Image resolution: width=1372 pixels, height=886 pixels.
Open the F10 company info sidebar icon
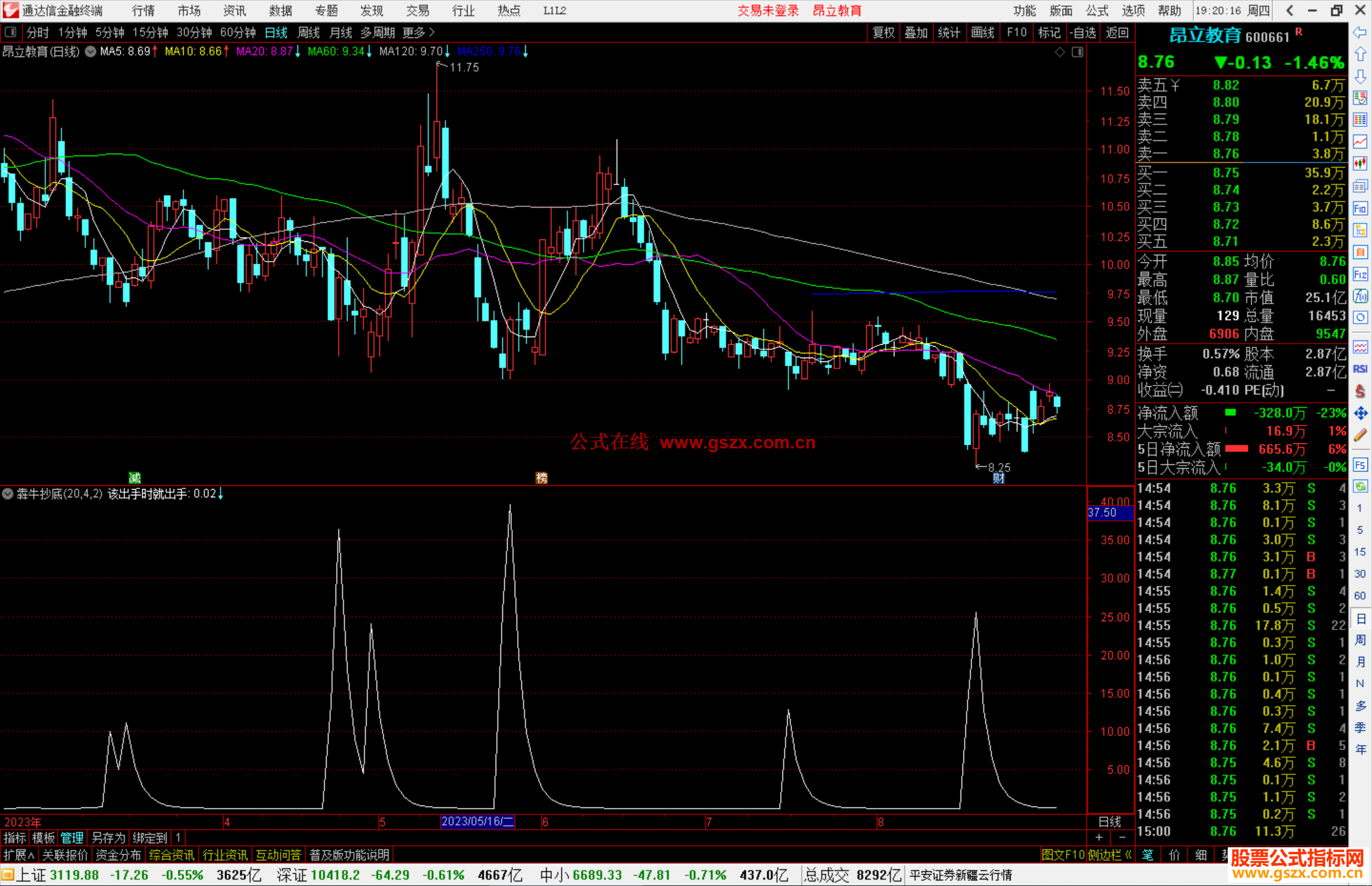pyautogui.click(x=1359, y=209)
